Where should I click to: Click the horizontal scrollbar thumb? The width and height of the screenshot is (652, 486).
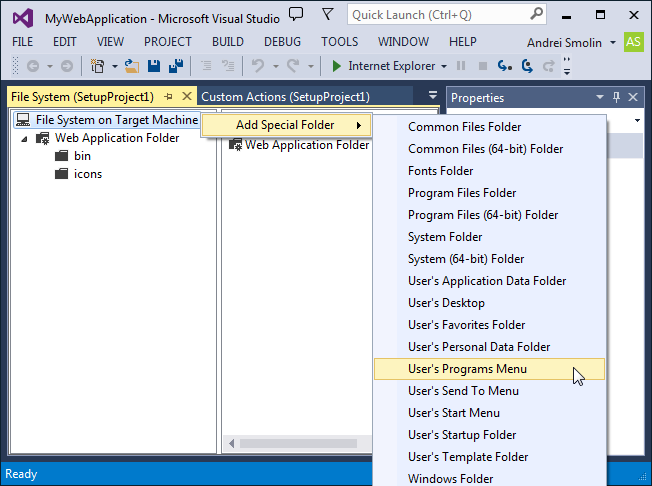point(298,443)
